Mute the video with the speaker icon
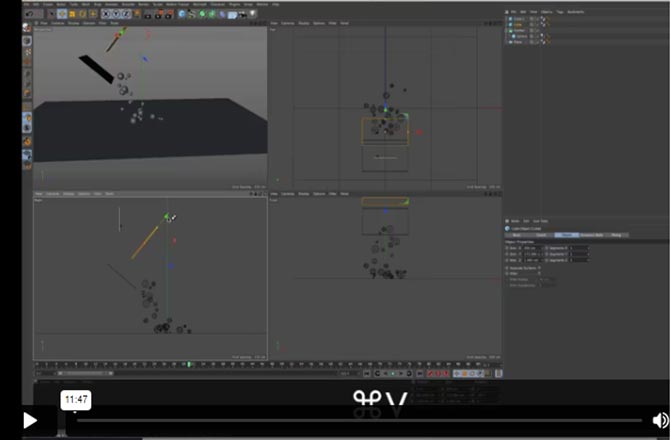670x440 pixels. click(x=660, y=420)
